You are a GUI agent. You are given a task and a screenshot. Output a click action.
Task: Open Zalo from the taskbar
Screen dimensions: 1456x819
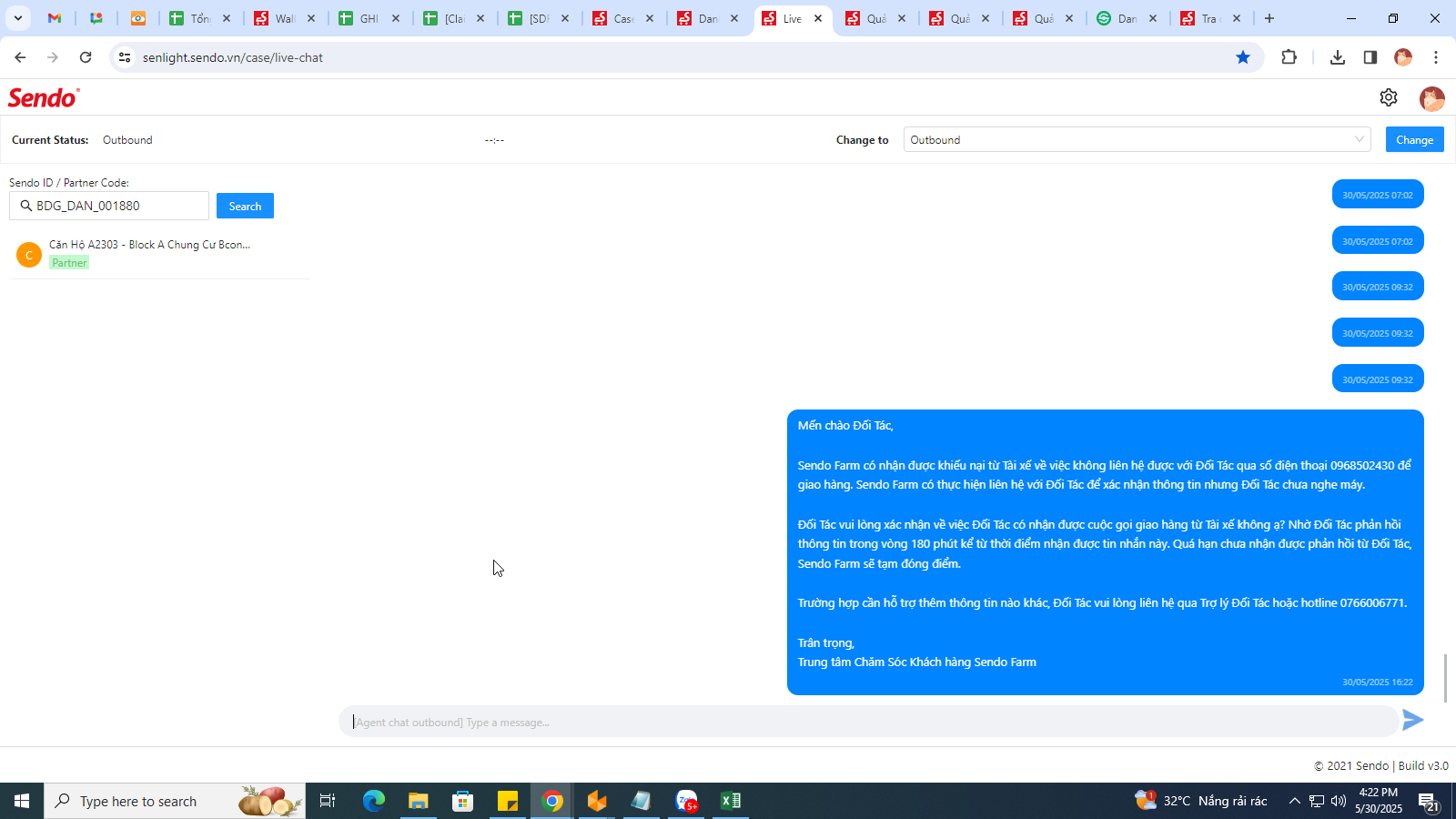[687, 801]
